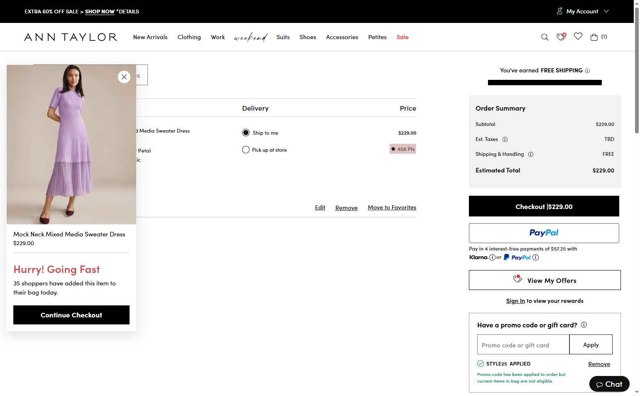Click the Ann Taylor logo
Screen dimensions: 640x396
pyautogui.click(x=71, y=37)
